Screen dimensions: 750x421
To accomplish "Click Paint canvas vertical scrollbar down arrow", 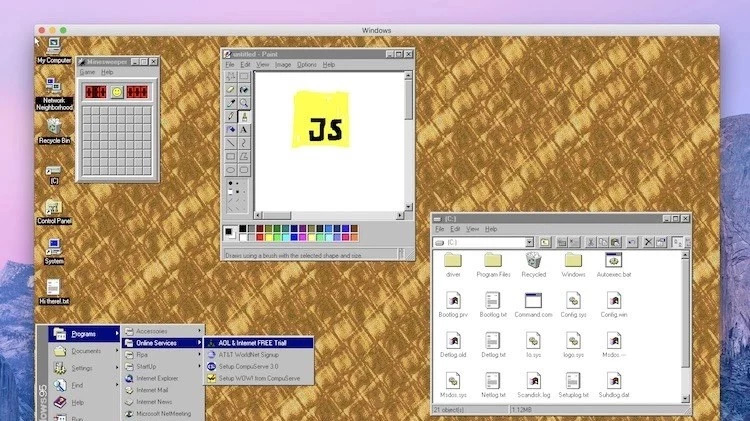I will pyautogui.click(x=408, y=207).
